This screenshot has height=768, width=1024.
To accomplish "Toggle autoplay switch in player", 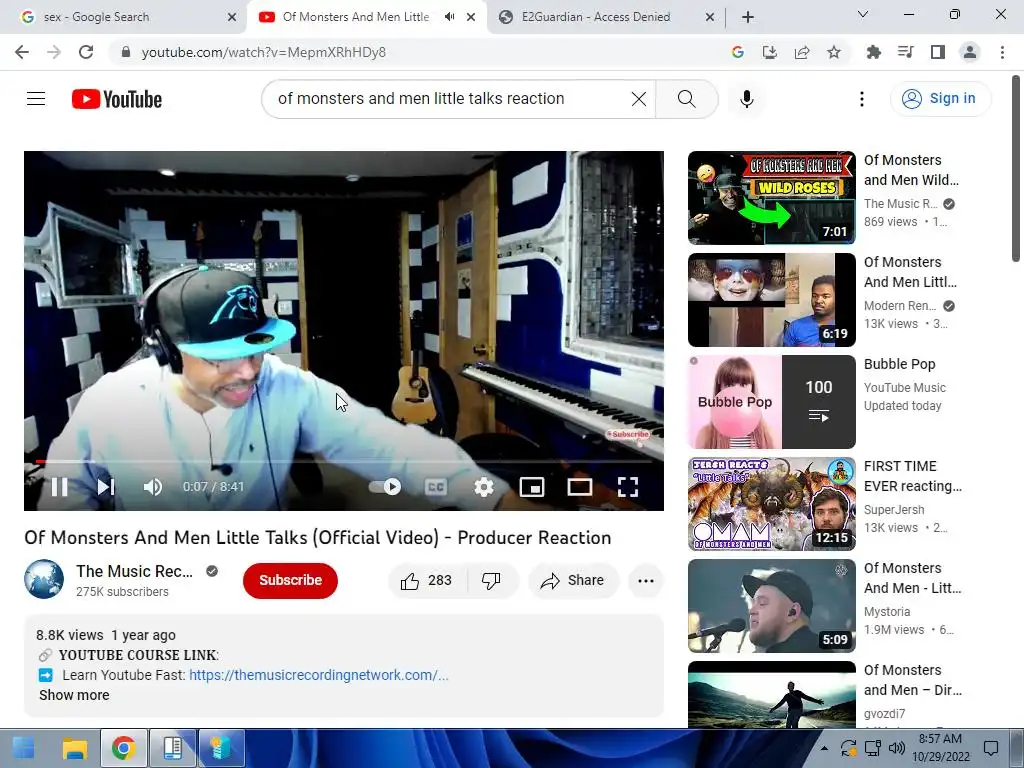I will 385,487.
